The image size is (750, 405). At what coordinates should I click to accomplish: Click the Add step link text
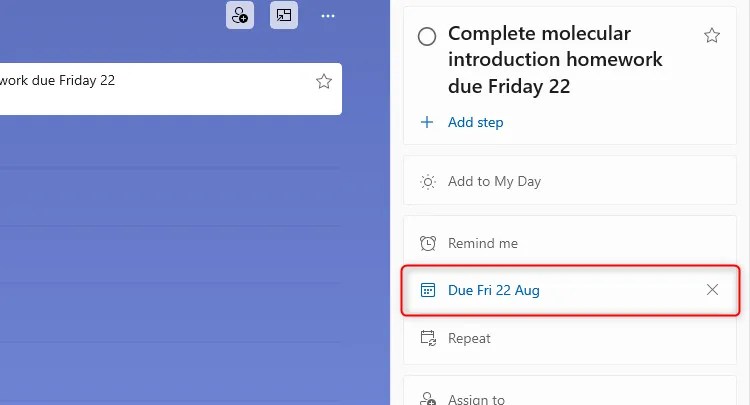[476, 122]
